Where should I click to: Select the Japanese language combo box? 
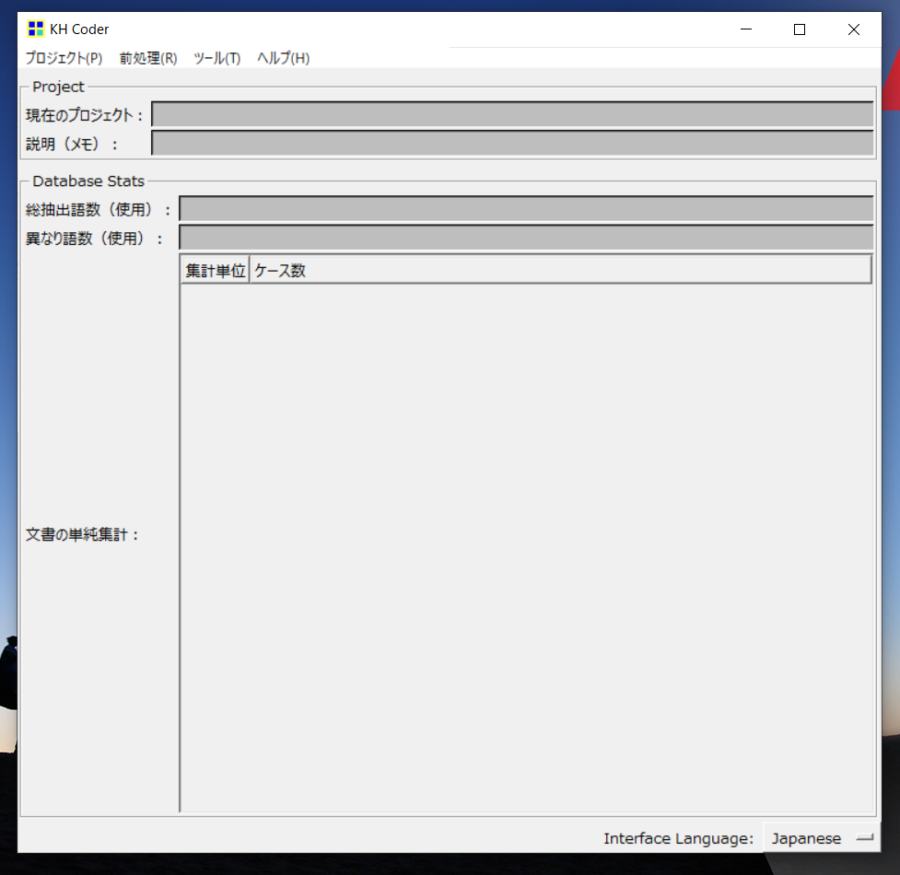pos(806,838)
